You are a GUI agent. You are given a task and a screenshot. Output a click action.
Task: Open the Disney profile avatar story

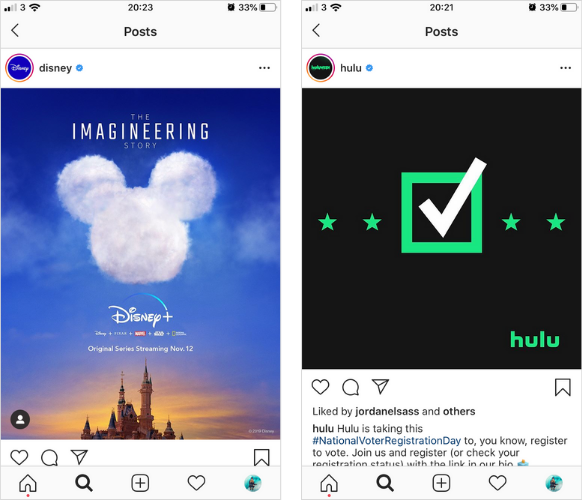pos(19,68)
